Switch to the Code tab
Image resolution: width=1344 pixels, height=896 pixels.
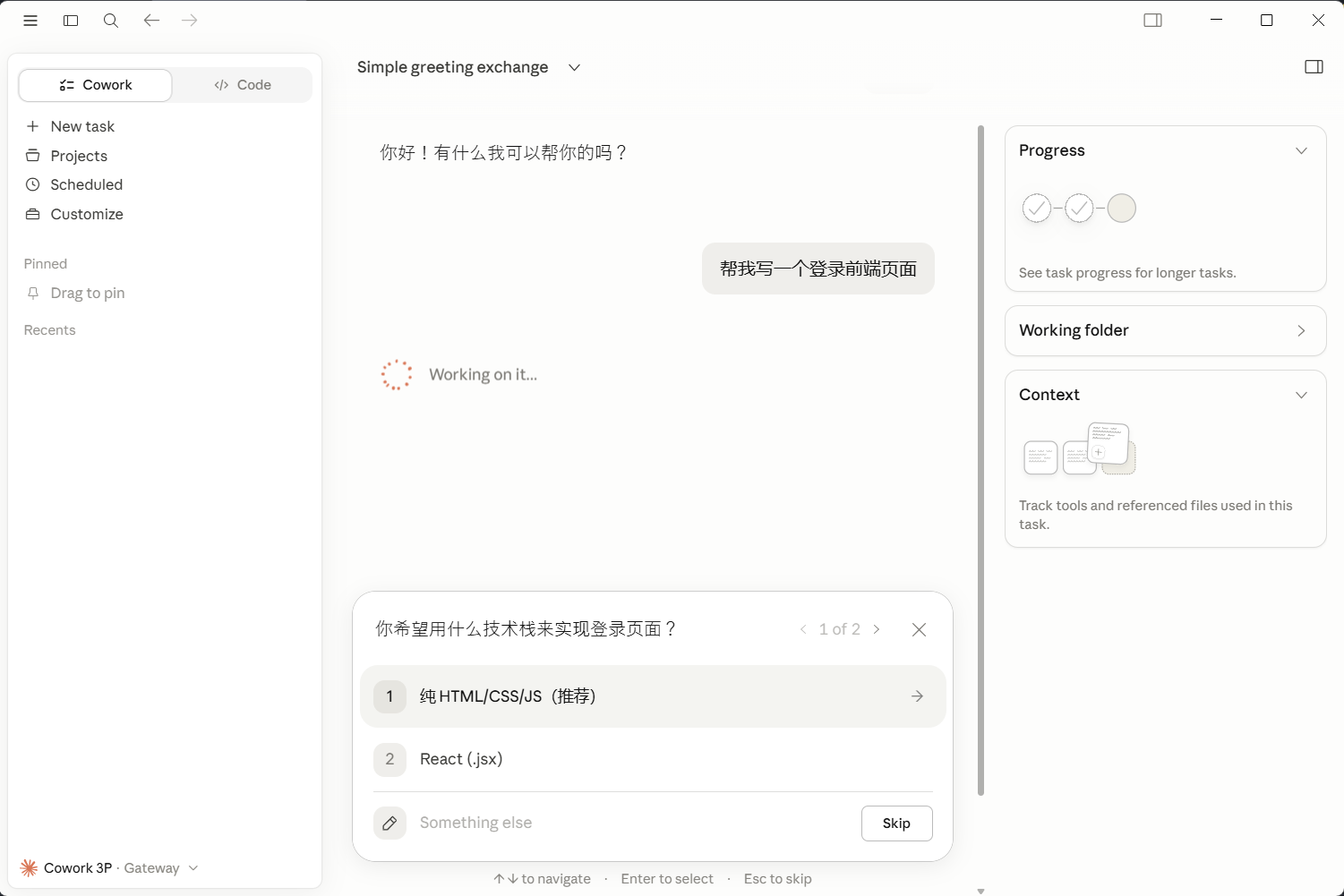tap(243, 85)
